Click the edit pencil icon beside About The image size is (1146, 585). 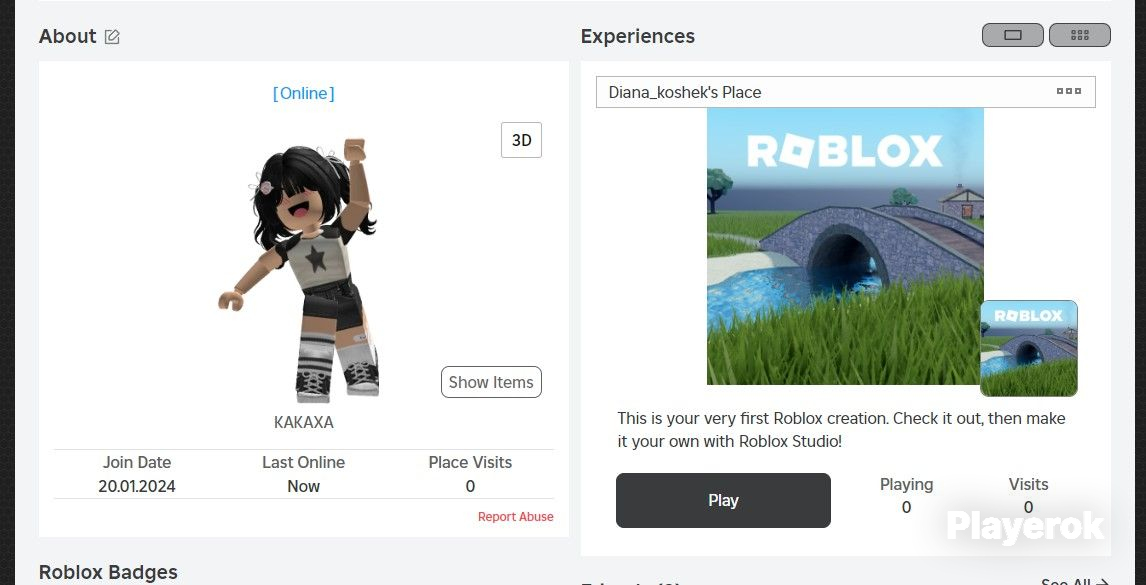tap(112, 37)
